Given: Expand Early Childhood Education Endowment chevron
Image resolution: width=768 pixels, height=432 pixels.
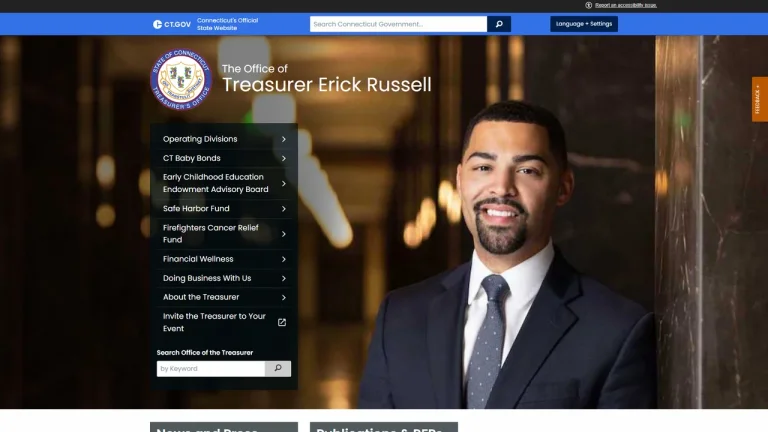Looking at the screenshot, I should [x=284, y=183].
